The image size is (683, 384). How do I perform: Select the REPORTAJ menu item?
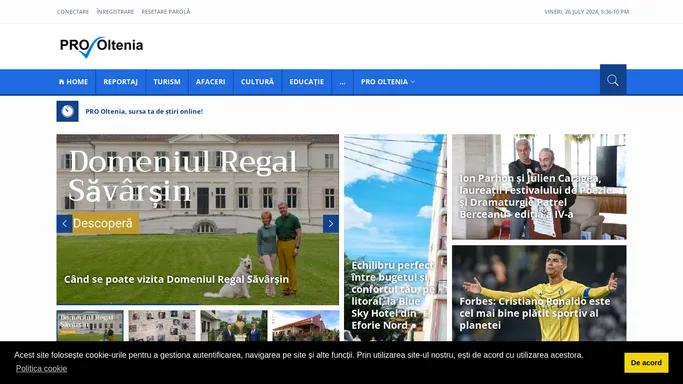click(x=120, y=82)
